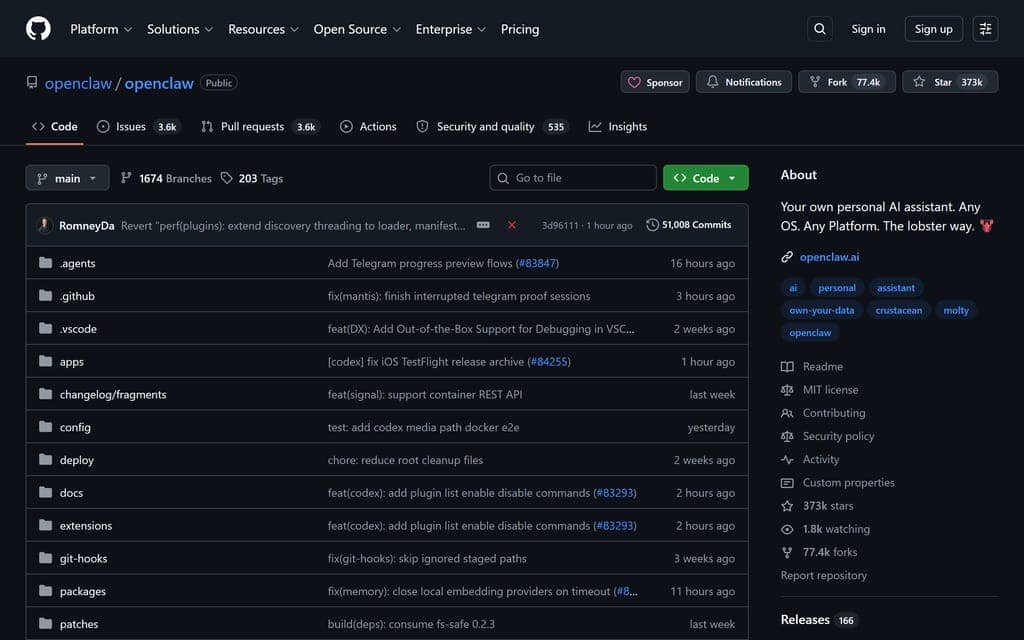
Task: Click the docs folder icon
Action: 45,492
